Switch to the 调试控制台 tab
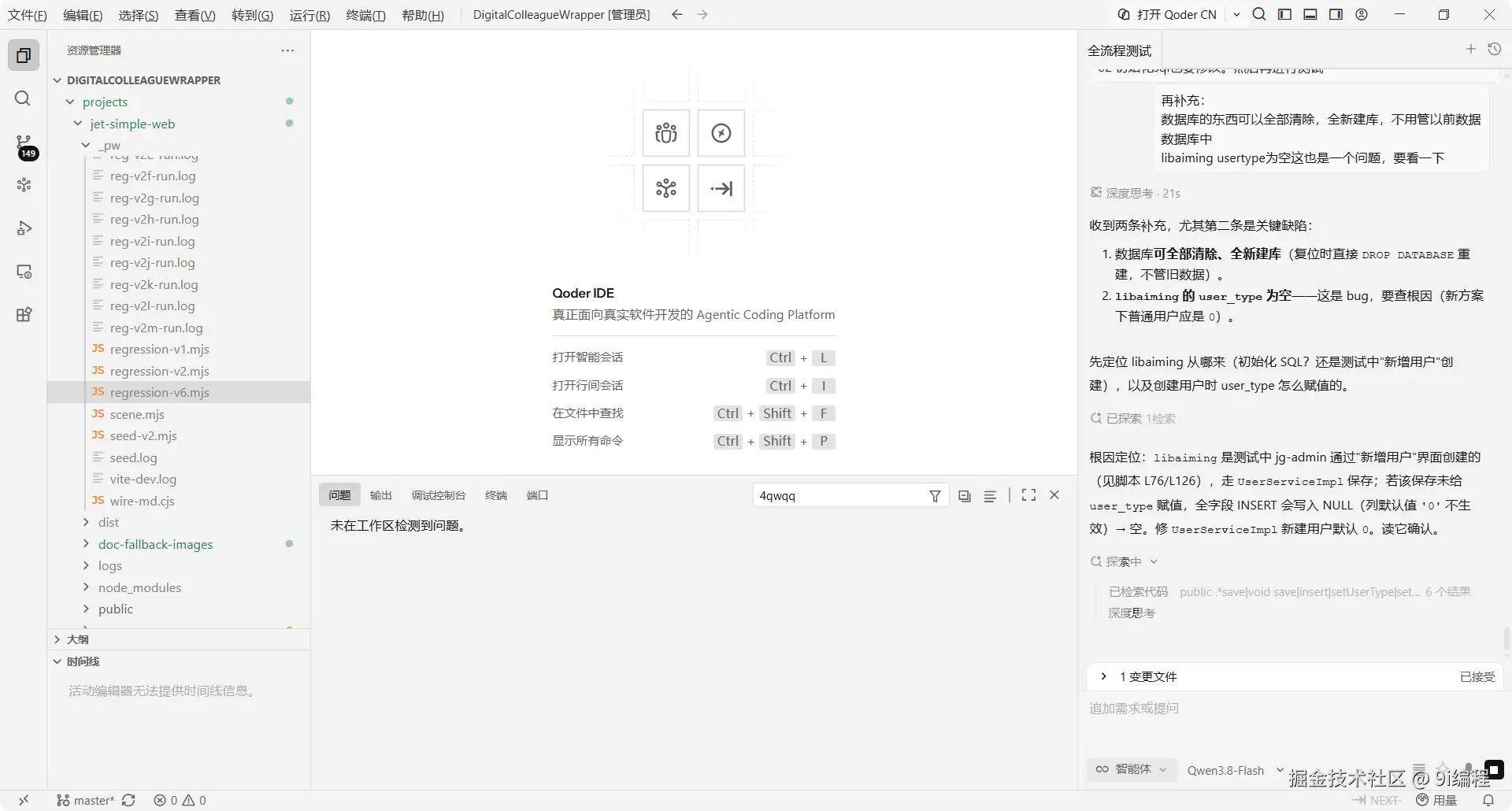This screenshot has width=1512, height=811. (x=439, y=495)
